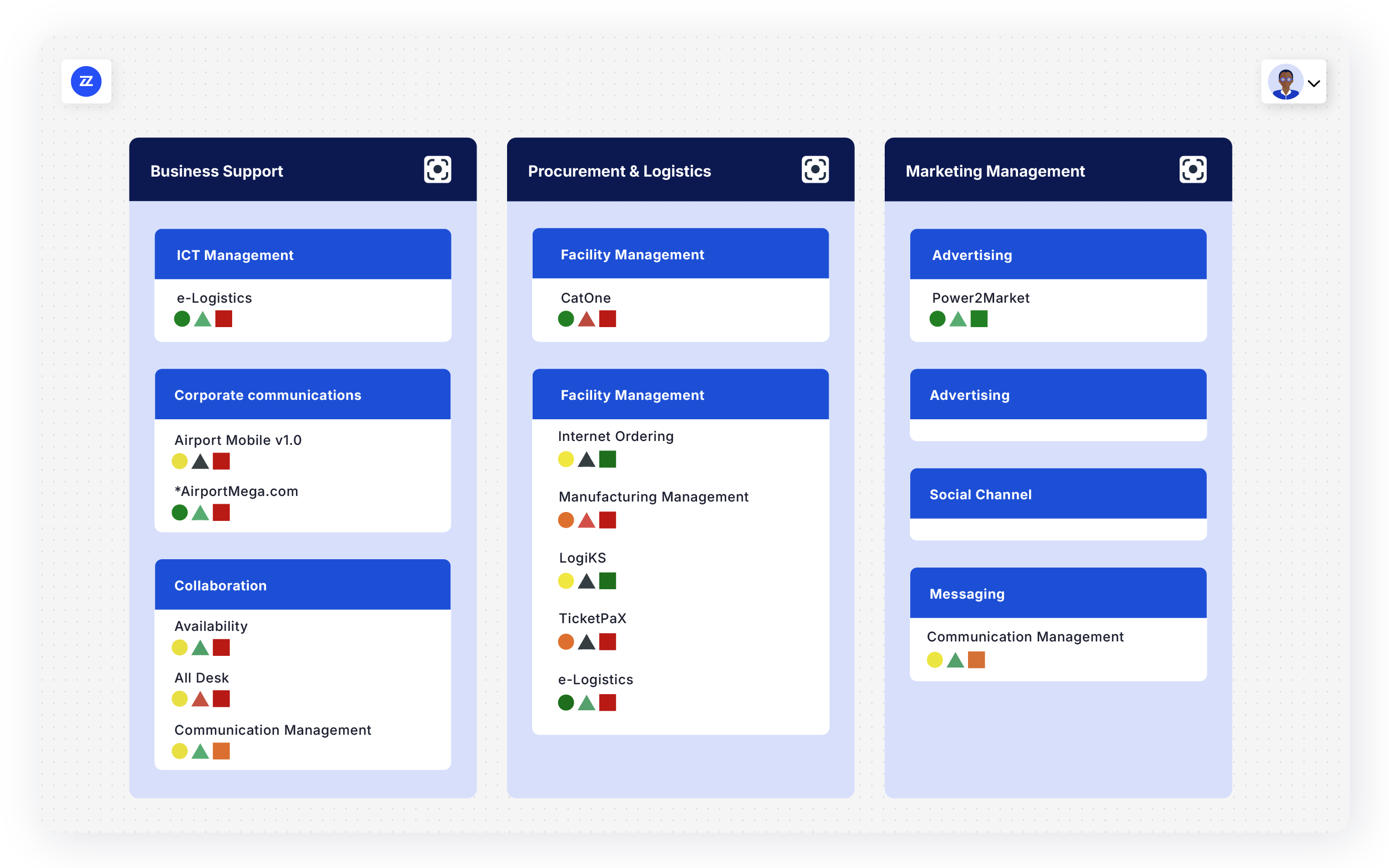
Task: Select the *AirportMega.com entry
Action: tap(236, 491)
